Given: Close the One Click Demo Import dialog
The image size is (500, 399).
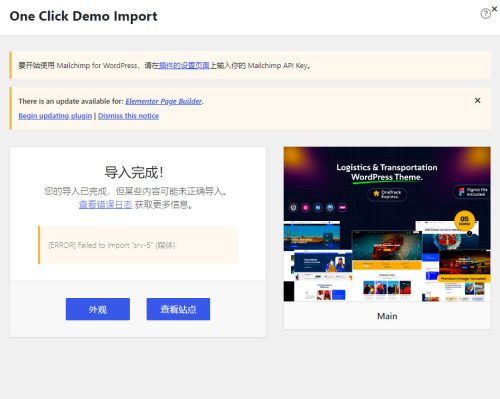Looking at the screenshot, I should click(495, 9).
